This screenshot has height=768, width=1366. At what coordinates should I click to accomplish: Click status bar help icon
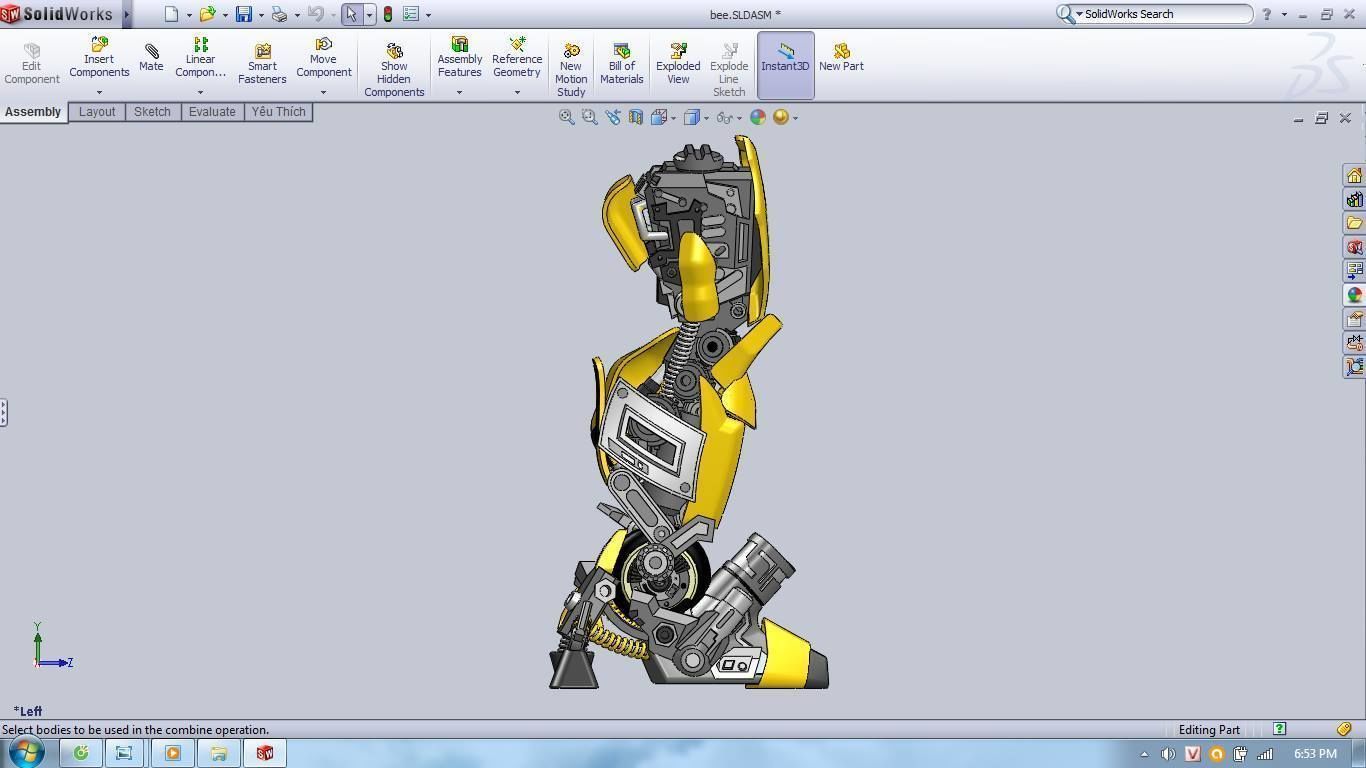tap(1280, 729)
